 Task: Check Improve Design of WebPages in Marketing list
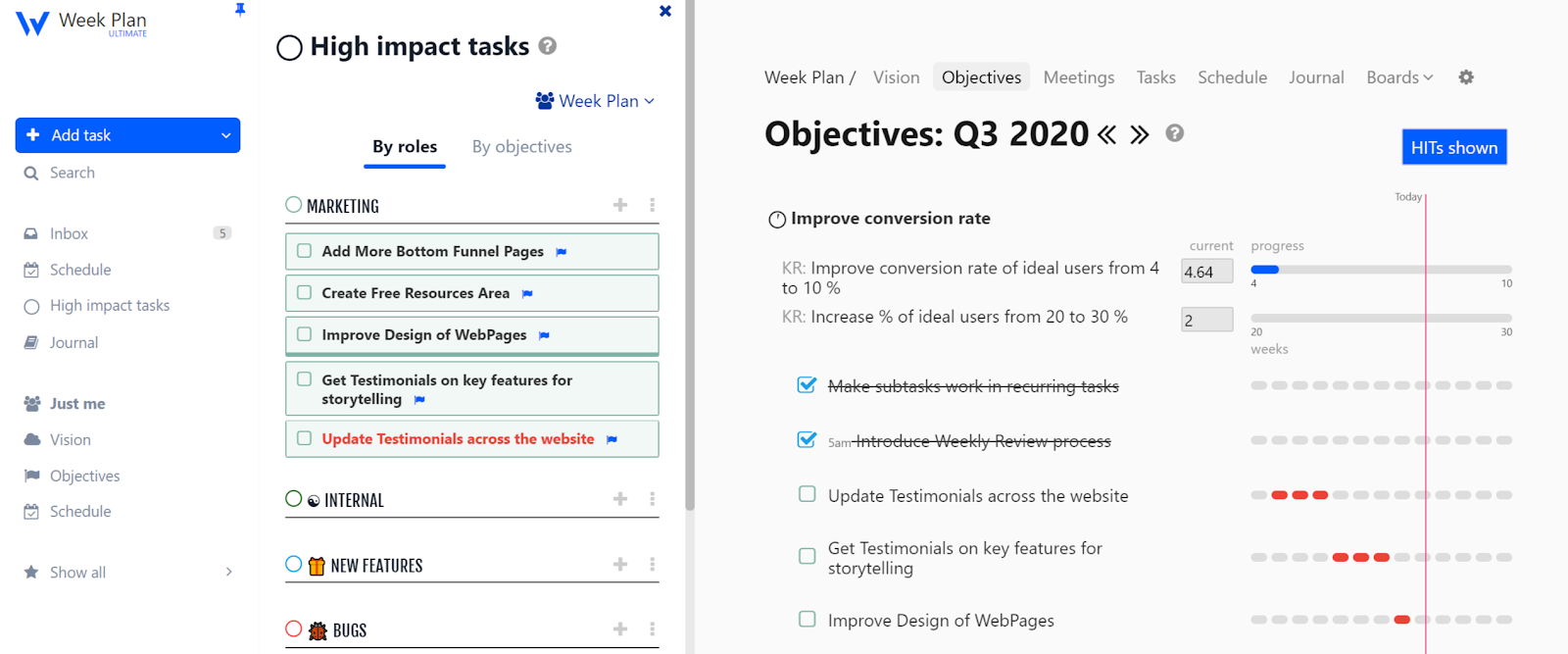(x=304, y=334)
